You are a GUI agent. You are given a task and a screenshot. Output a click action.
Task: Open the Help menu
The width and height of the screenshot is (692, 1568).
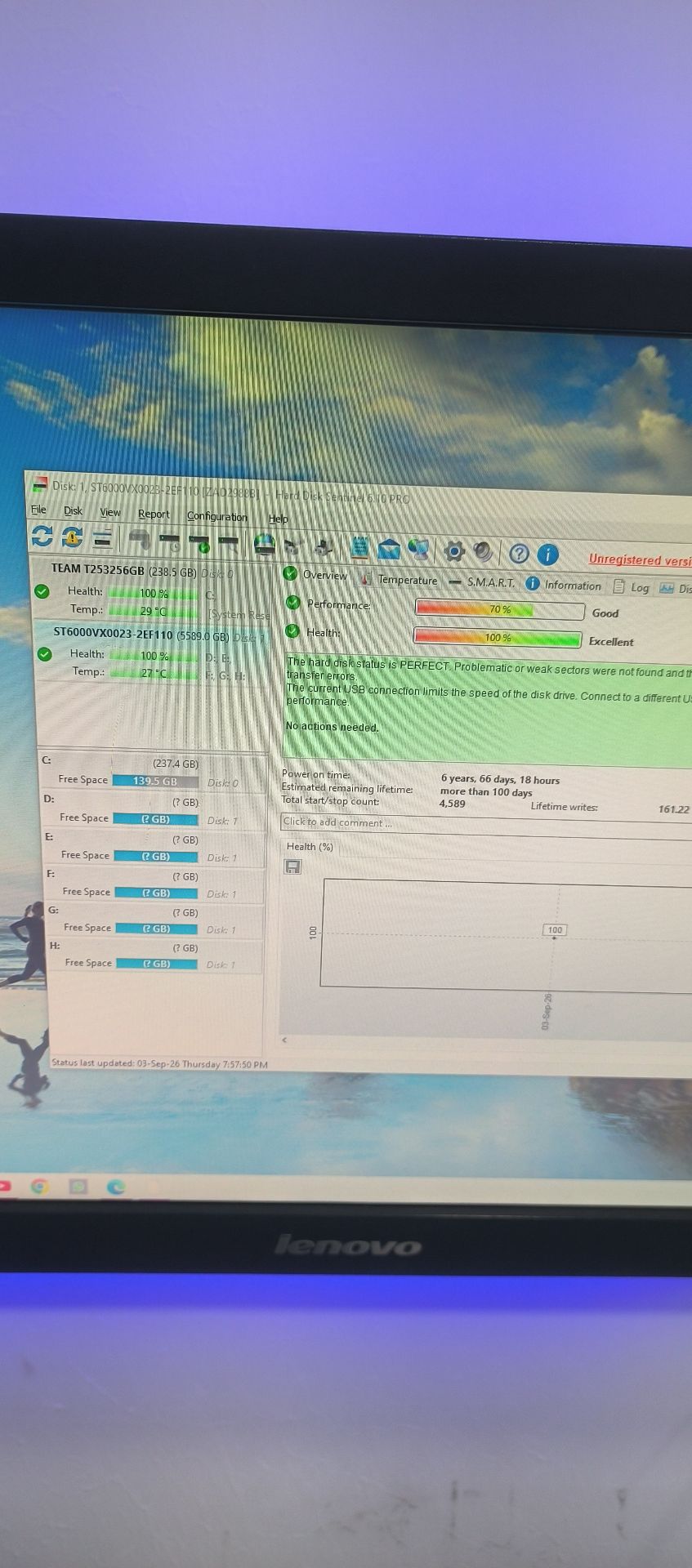[279, 519]
